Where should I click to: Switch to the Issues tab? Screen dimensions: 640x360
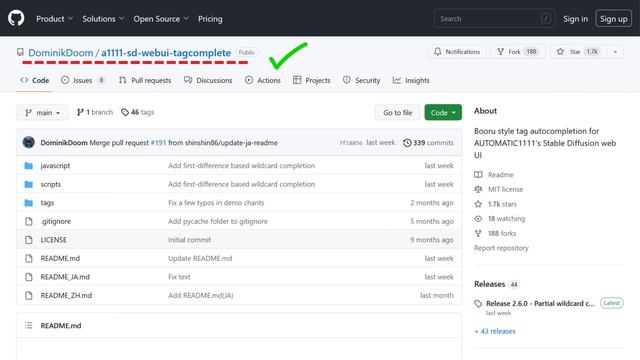tap(83, 80)
